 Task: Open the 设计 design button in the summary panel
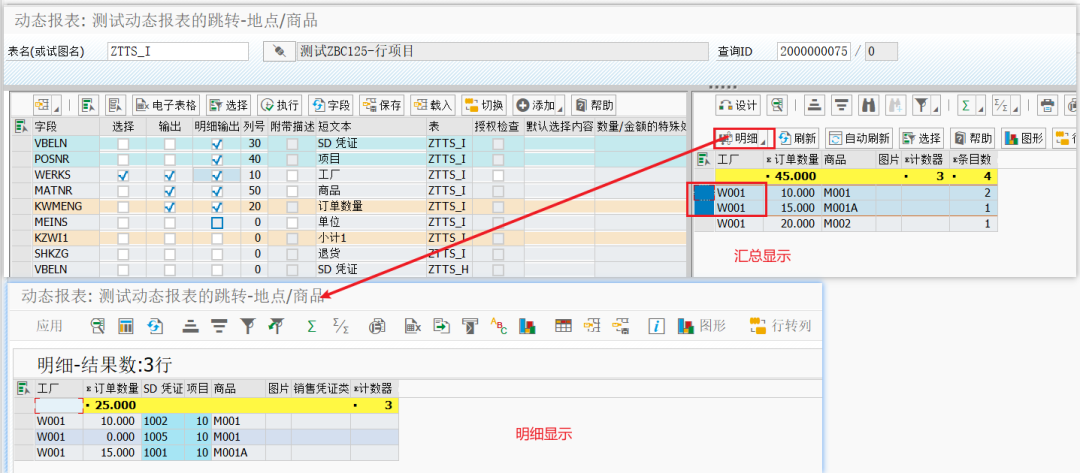[739, 105]
